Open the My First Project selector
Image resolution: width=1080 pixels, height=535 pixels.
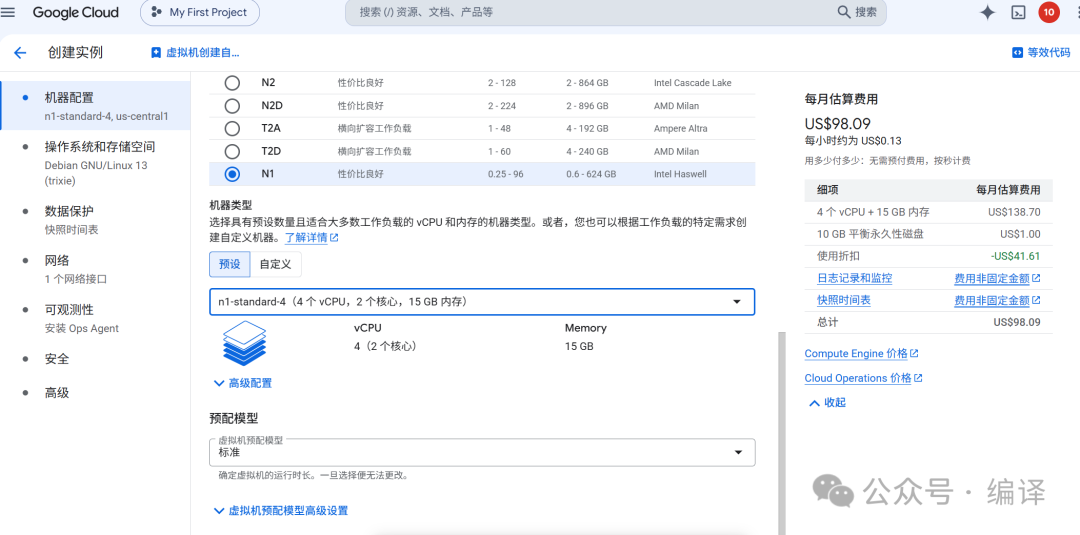pos(200,12)
